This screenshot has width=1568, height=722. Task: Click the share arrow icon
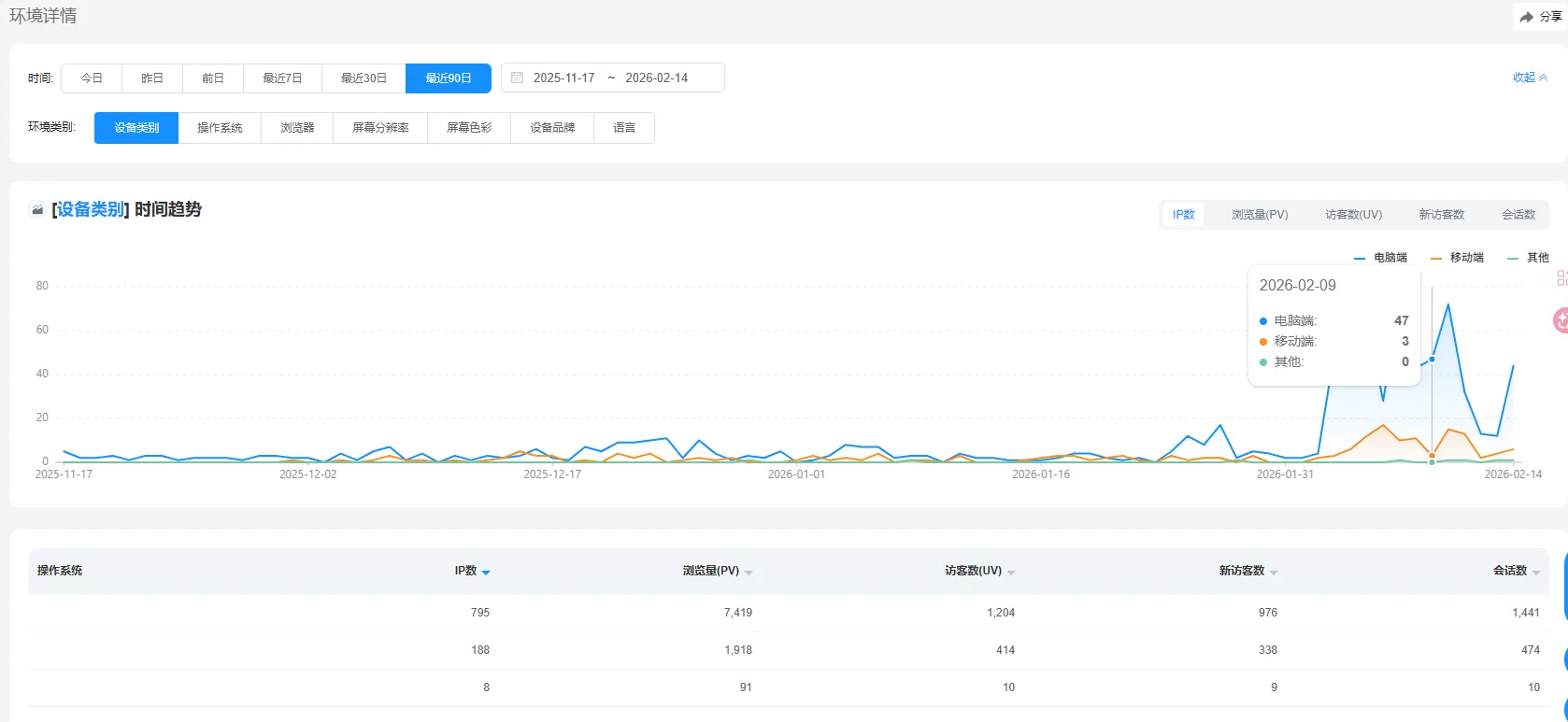click(1526, 17)
